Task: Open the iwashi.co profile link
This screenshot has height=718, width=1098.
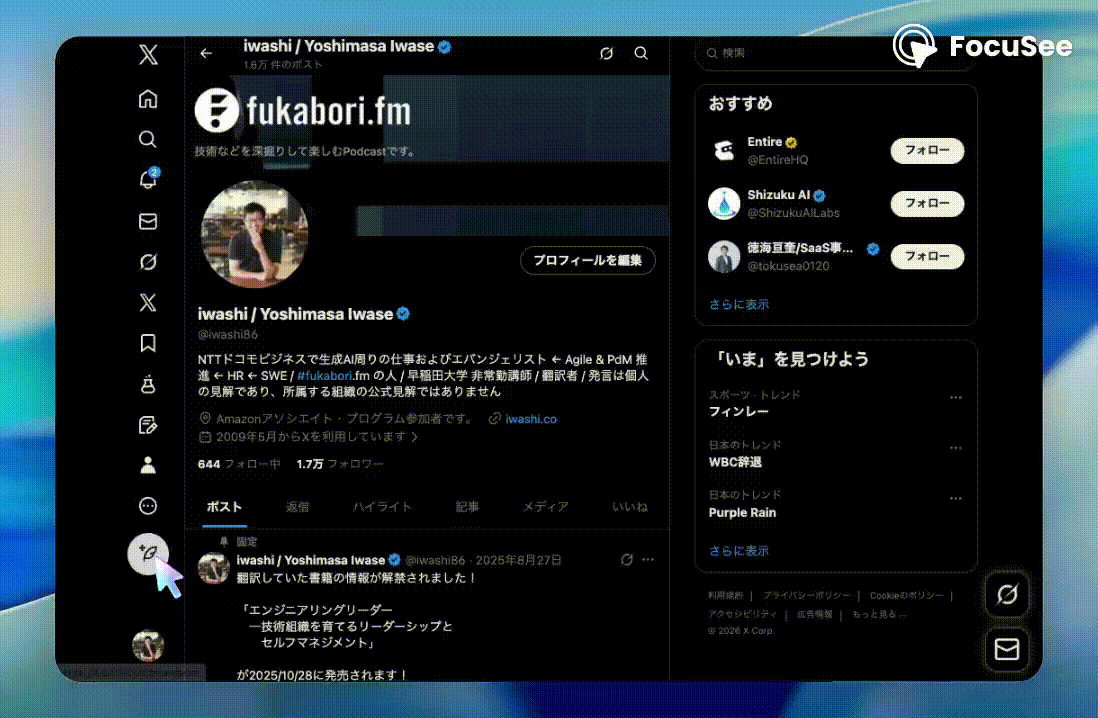Action: point(530,419)
